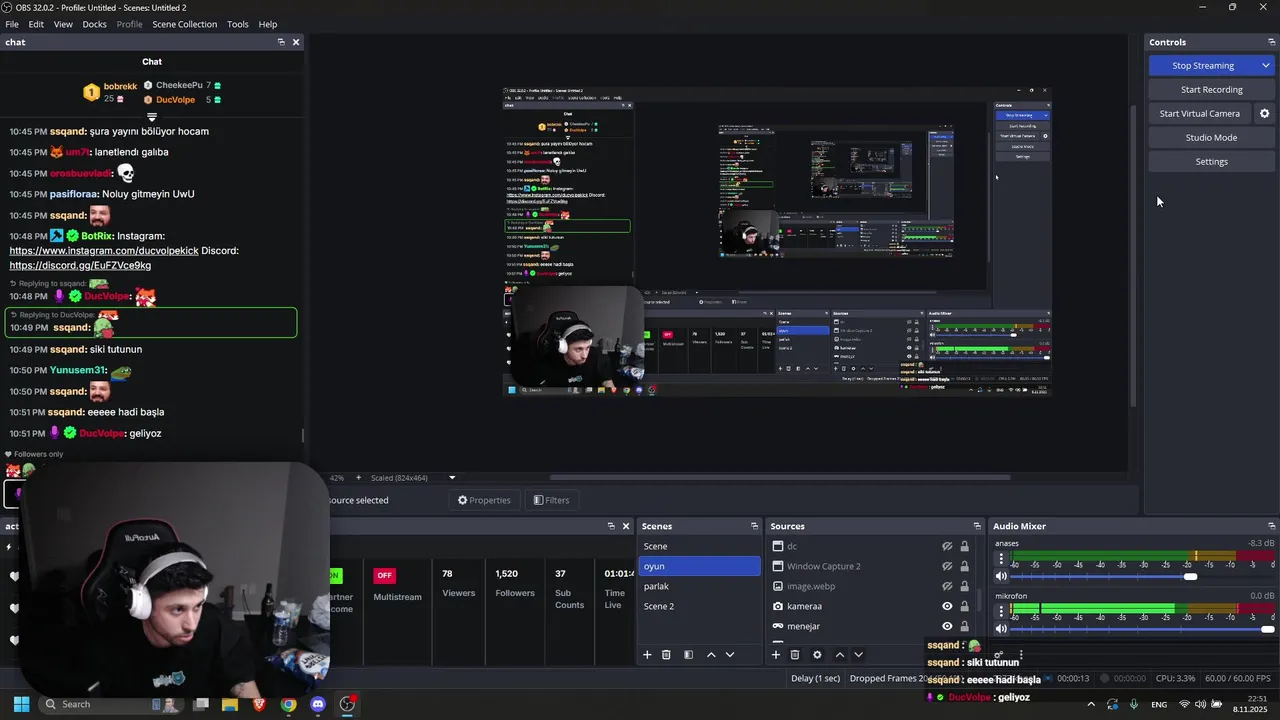Move source up with arrow icon
This screenshot has width=1280, height=720.
(x=840, y=655)
